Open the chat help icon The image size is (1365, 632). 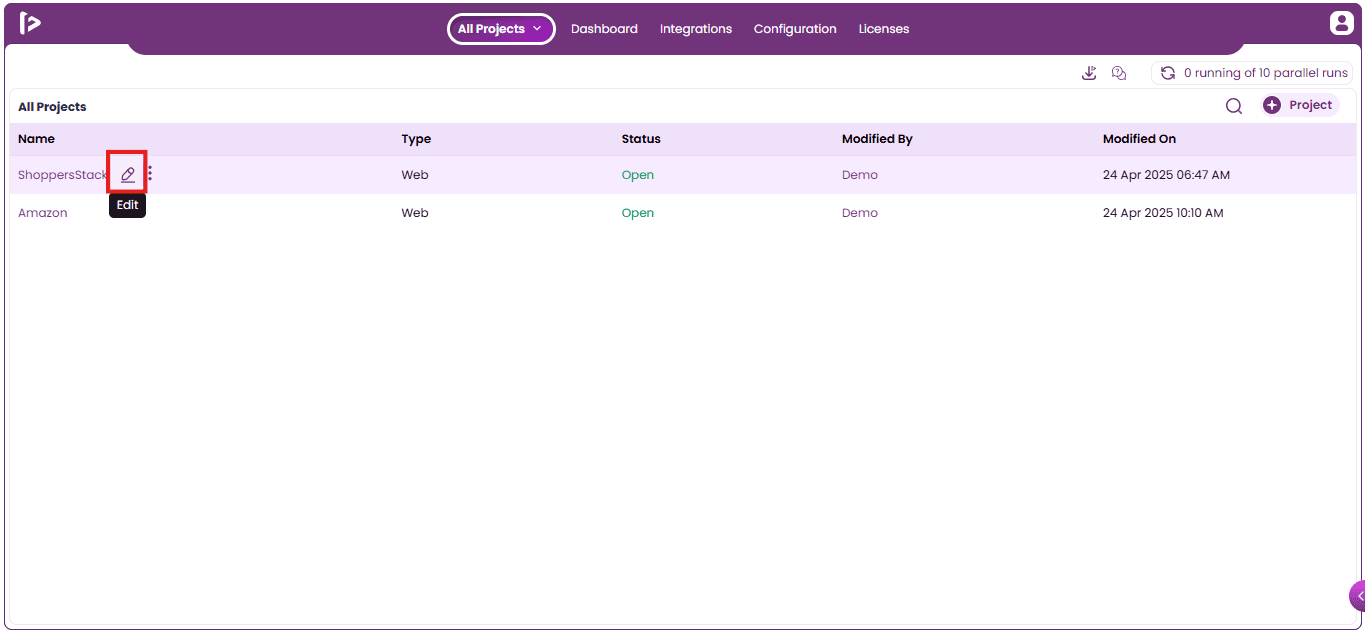point(1119,73)
